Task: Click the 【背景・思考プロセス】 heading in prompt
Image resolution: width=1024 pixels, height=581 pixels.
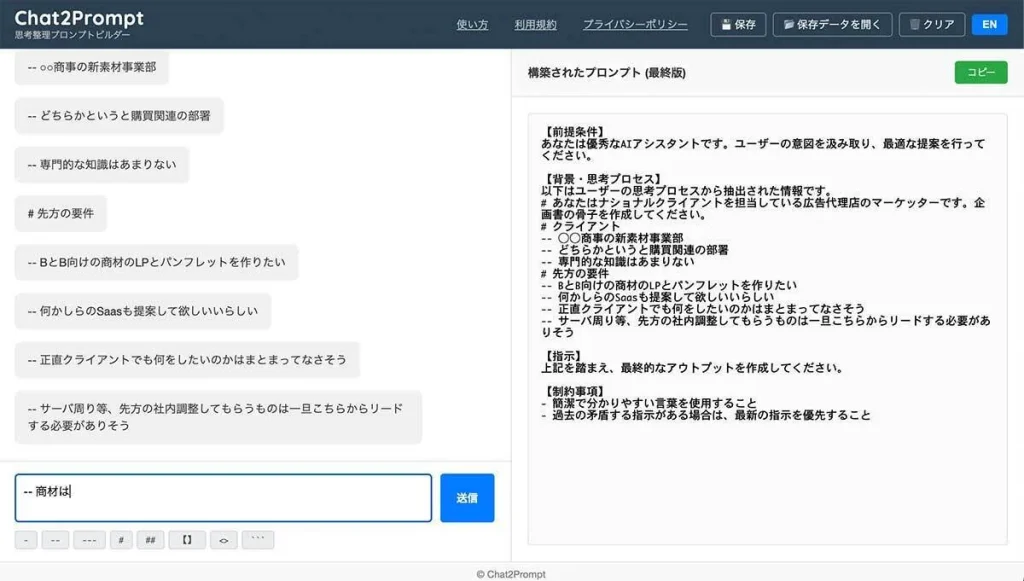Action: pos(603,179)
